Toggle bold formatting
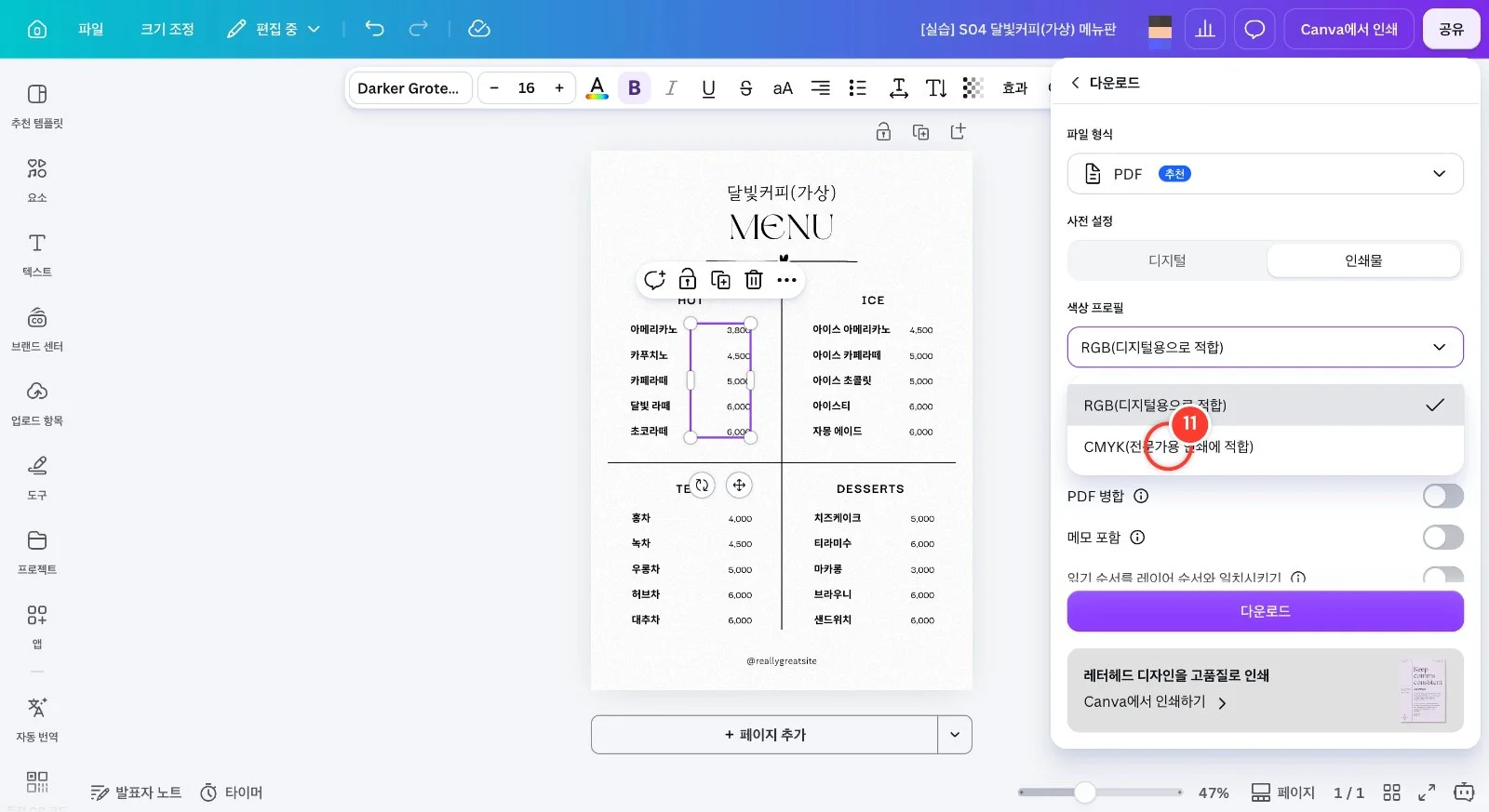This screenshot has height=812, width=1489. click(635, 88)
